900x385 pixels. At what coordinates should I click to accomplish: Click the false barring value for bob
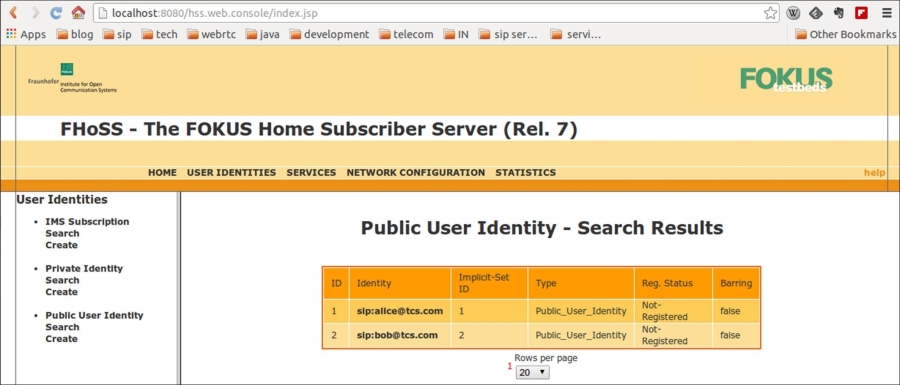point(730,335)
